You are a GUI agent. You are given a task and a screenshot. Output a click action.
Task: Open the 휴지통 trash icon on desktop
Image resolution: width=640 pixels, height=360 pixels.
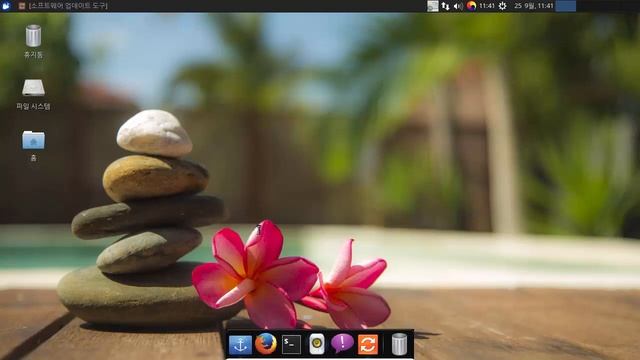tap(33, 36)
